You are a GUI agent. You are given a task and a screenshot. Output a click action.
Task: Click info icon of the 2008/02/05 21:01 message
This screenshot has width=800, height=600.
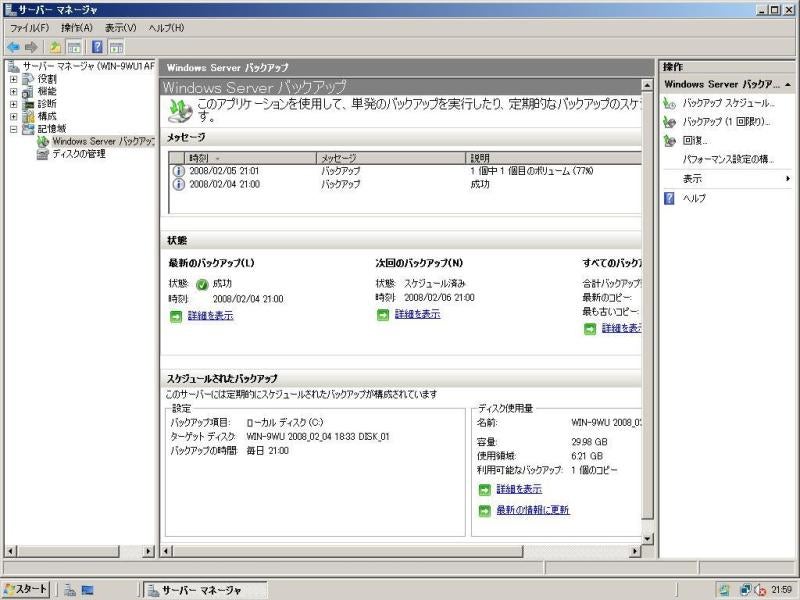(178, 171)
